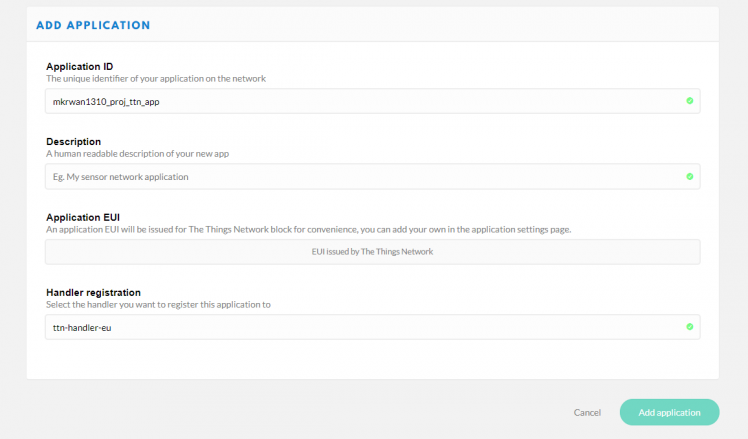
Task: Select the EUI issued by The Things Network box
Action: 372,252
